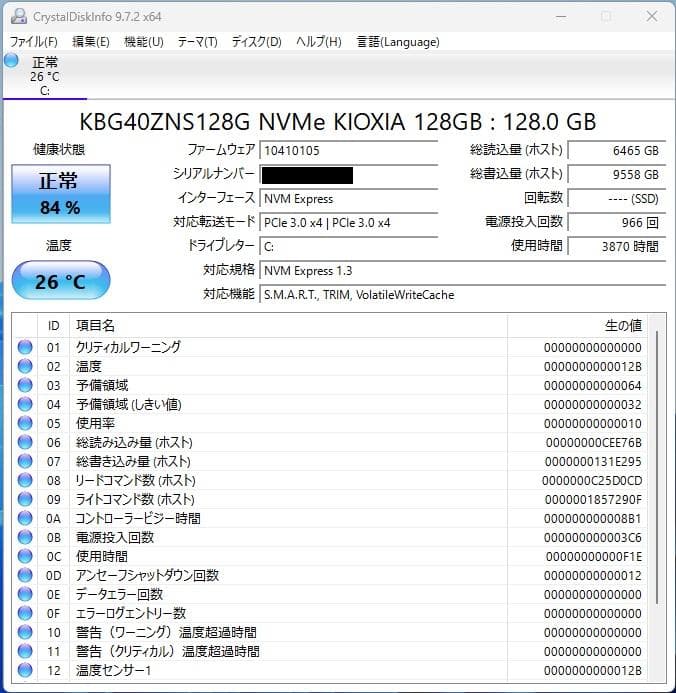Image resolution: width=676 pixels, height=693 pixels.
Task: Click raw value 00000000003C6
Action: 592,537
